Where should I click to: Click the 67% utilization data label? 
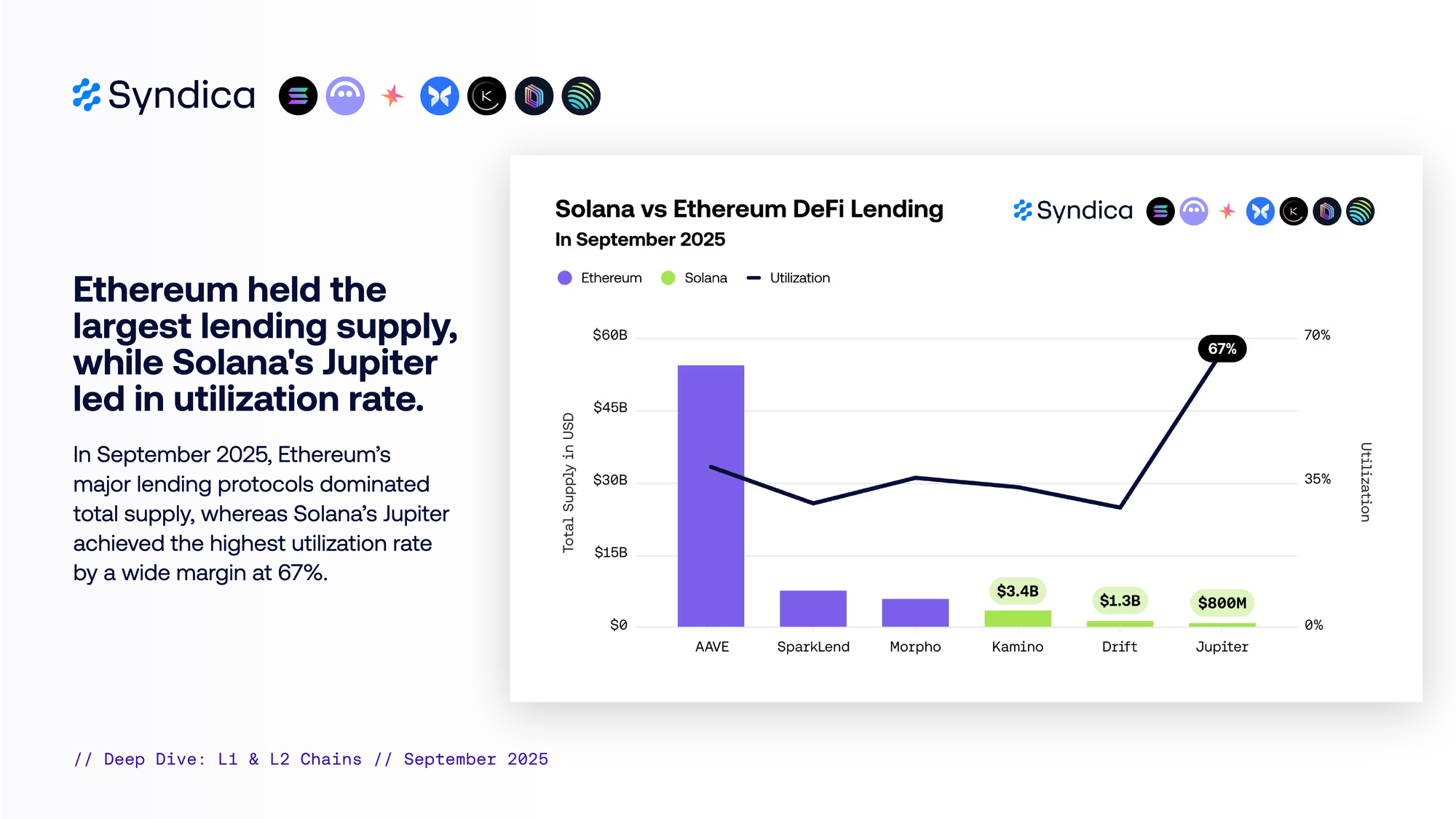point(1222,349)
